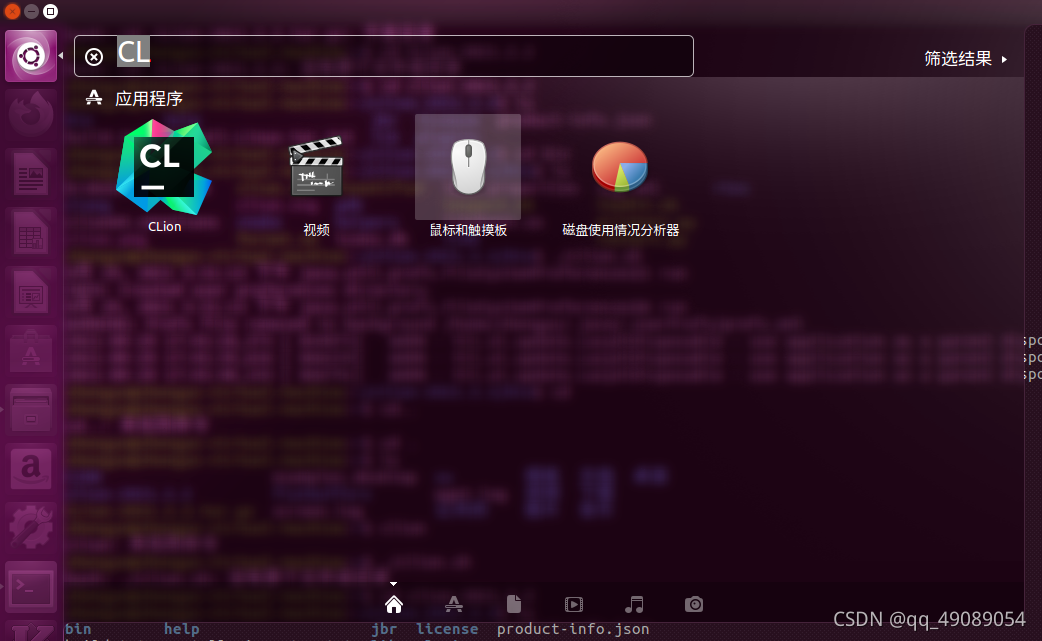Launch the CLion application
Image resolution: width=1042 pixels, height=641 pixels.
coord(164,167)
